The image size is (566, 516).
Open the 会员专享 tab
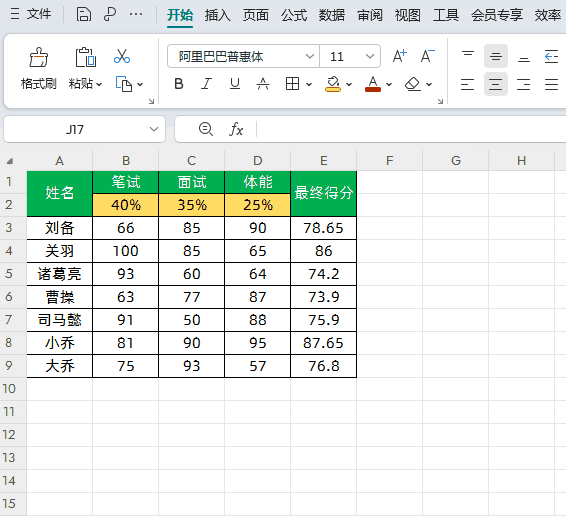[x=497, y=15]
